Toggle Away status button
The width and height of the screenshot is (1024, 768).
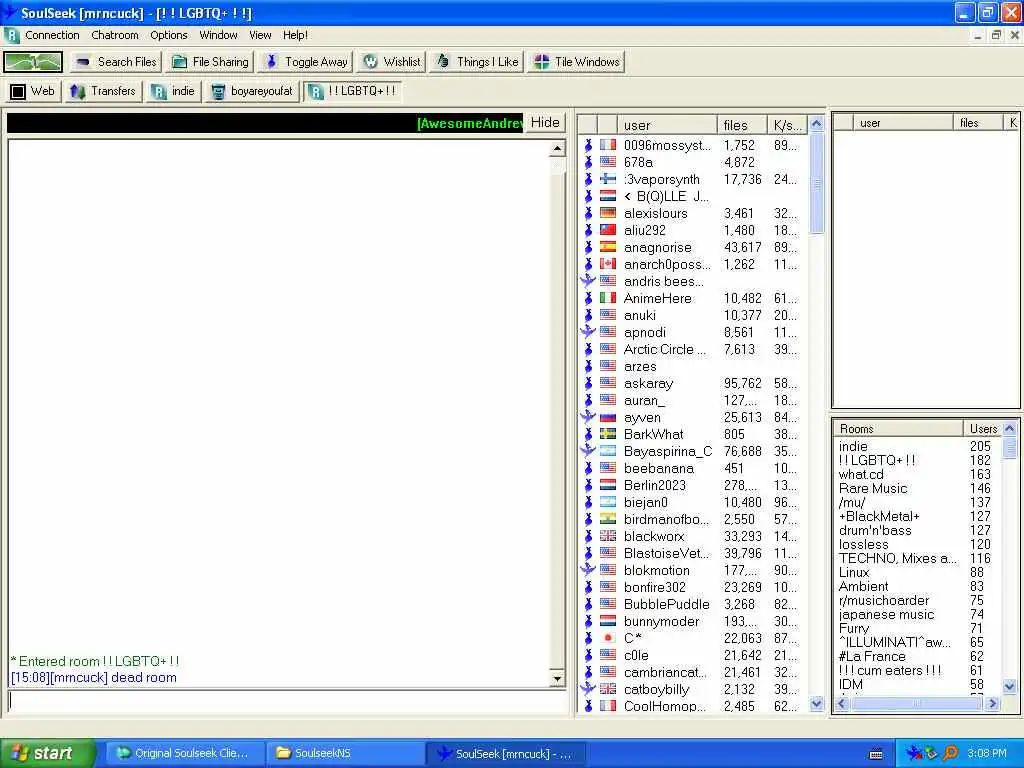pyautogui.click(x=306, y=62)
